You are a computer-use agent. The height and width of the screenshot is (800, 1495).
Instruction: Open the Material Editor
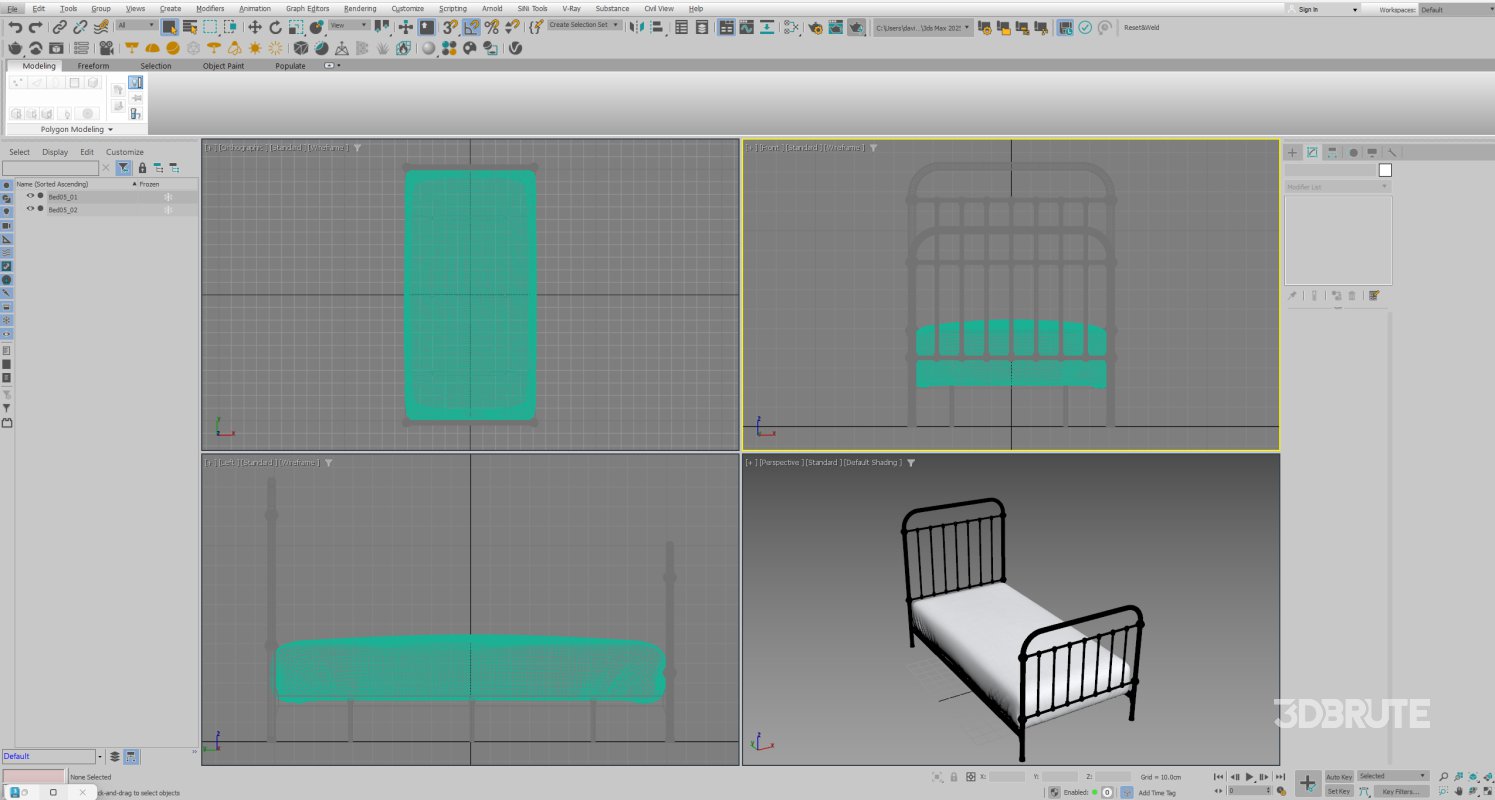pyautogui.click(x=790, y=27)
